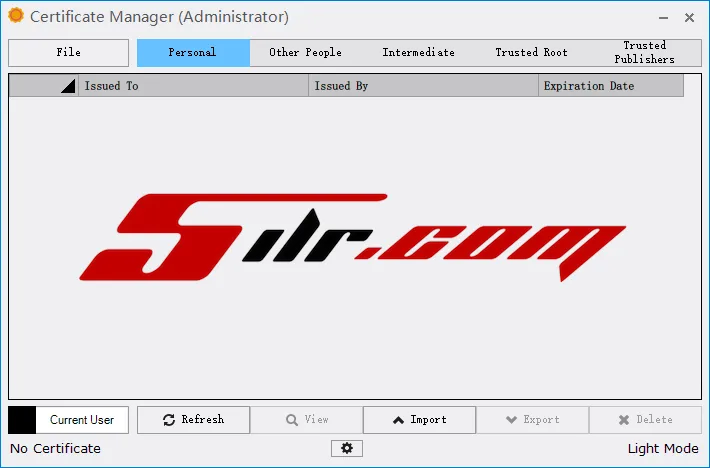
Task: Close the Certificate Manager window
Action: 689,18
